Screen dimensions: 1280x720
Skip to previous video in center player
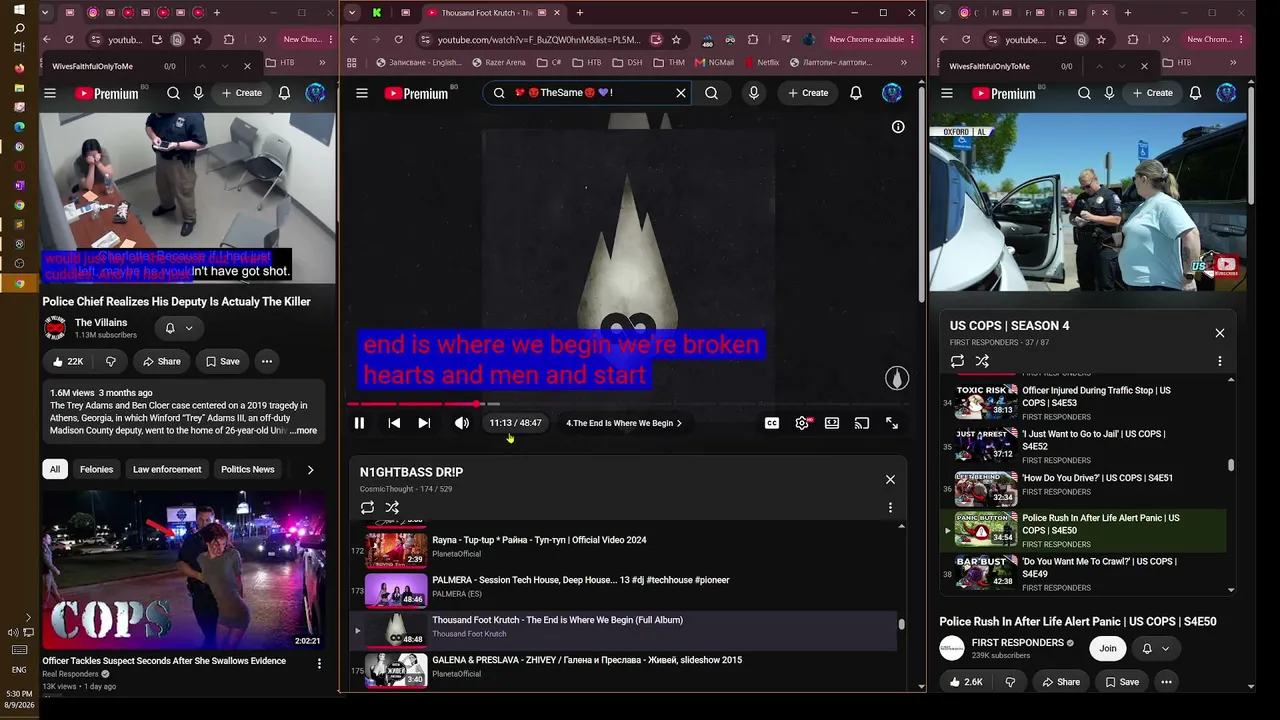pos(394,423)
